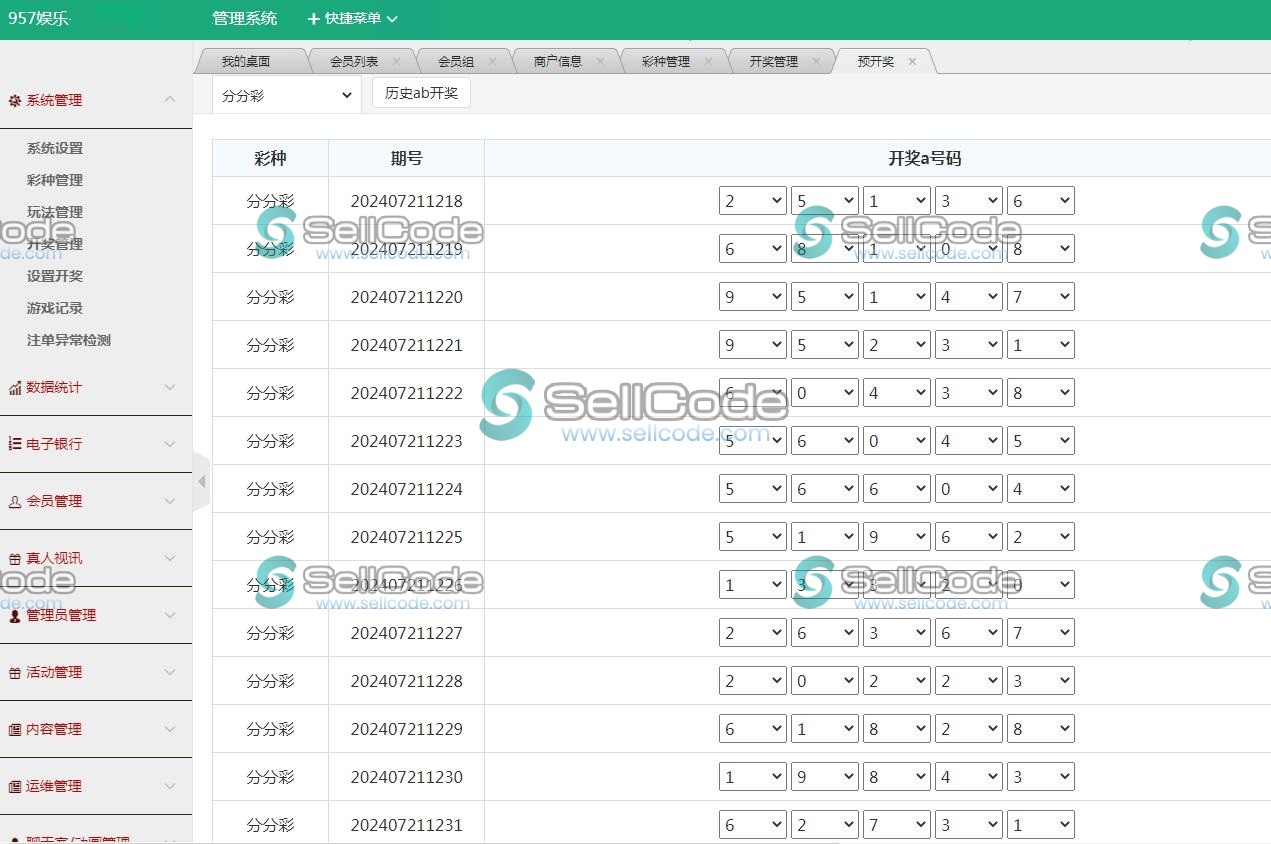Screen dimensions: 1271x844
Task: Collapse the 系统管理 section chevron
Action: coord(169,99)
